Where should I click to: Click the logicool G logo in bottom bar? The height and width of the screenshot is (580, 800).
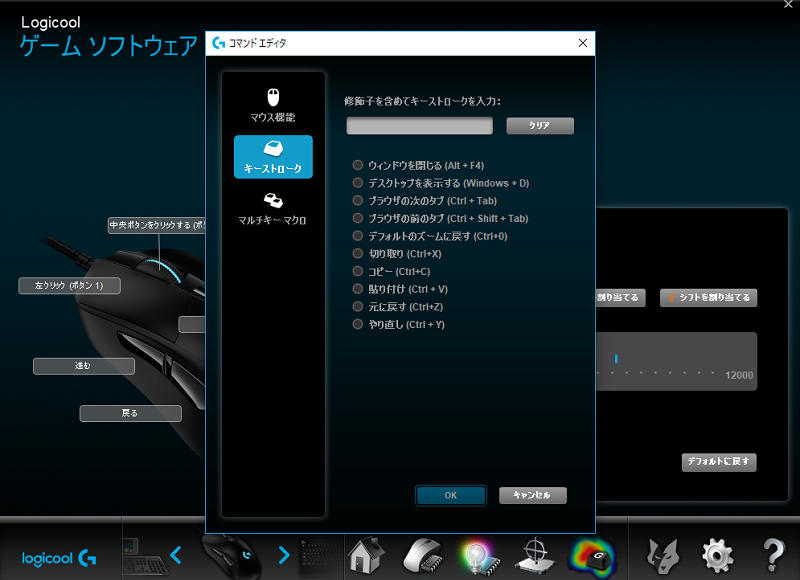pos(59,558)
